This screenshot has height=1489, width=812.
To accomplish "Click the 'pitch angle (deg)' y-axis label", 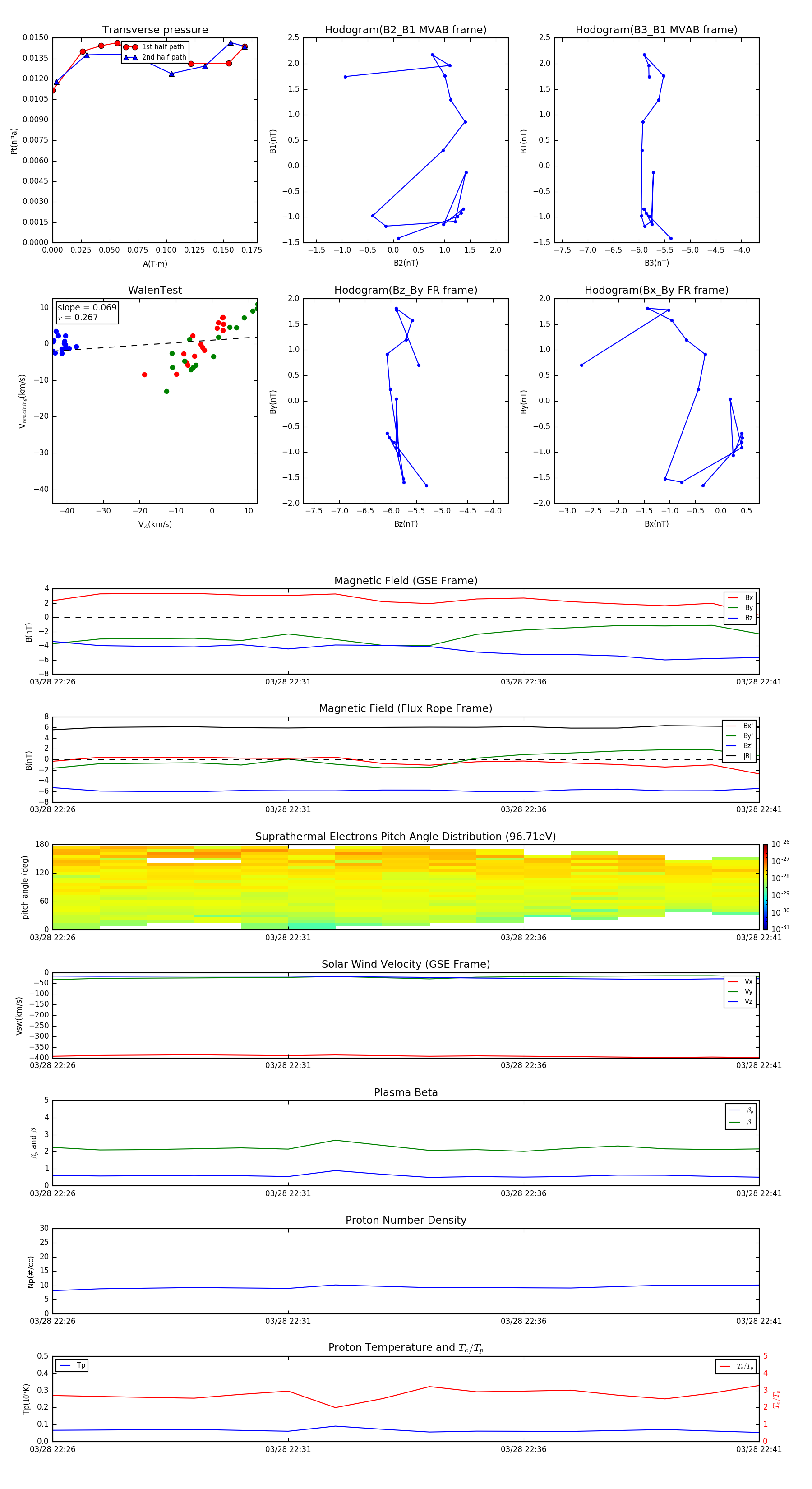I will coord(25,887).
